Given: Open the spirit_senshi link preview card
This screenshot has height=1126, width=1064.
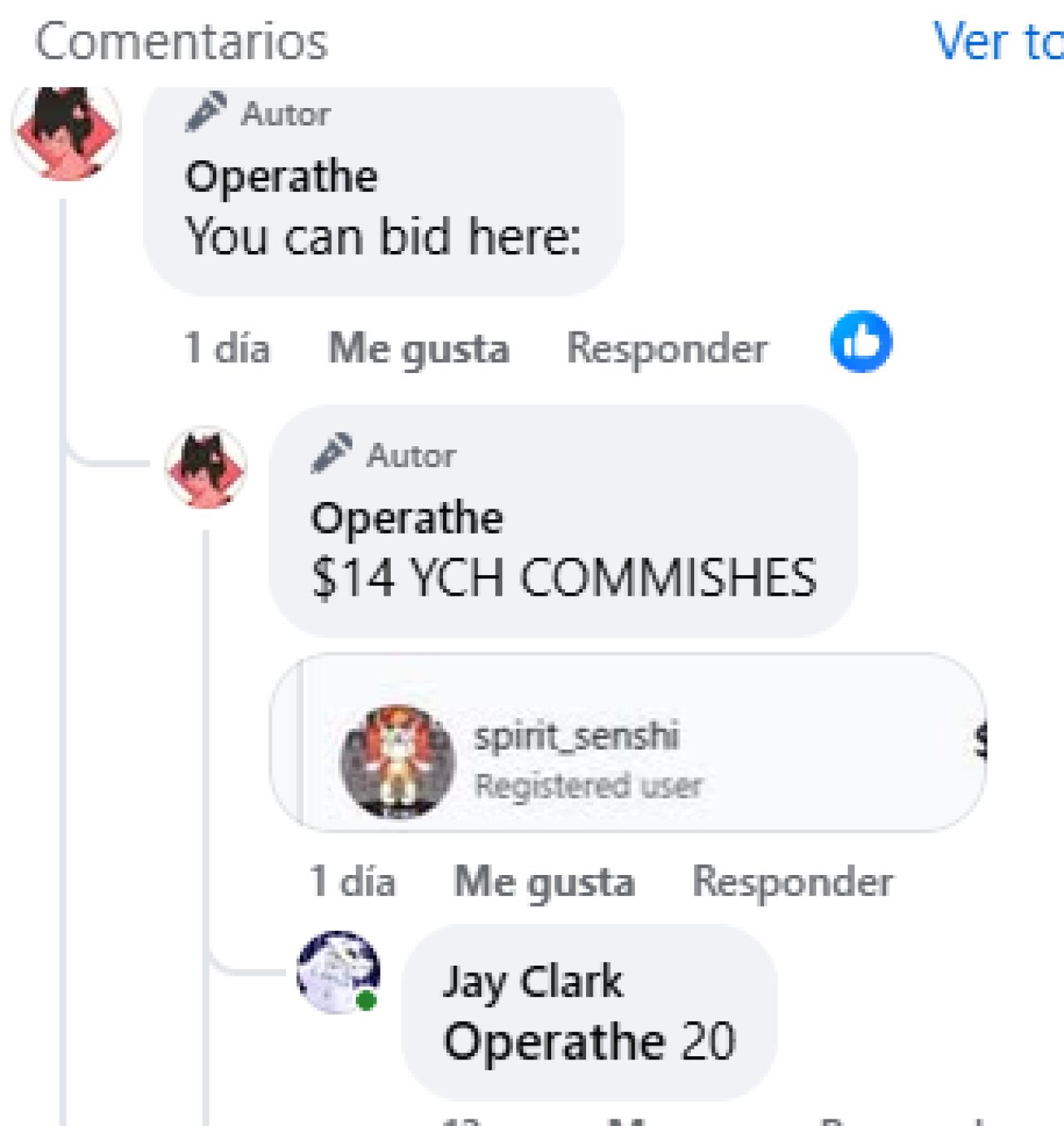Looking at the screenshot, I should pyautogui.click(x=628, y=743).
